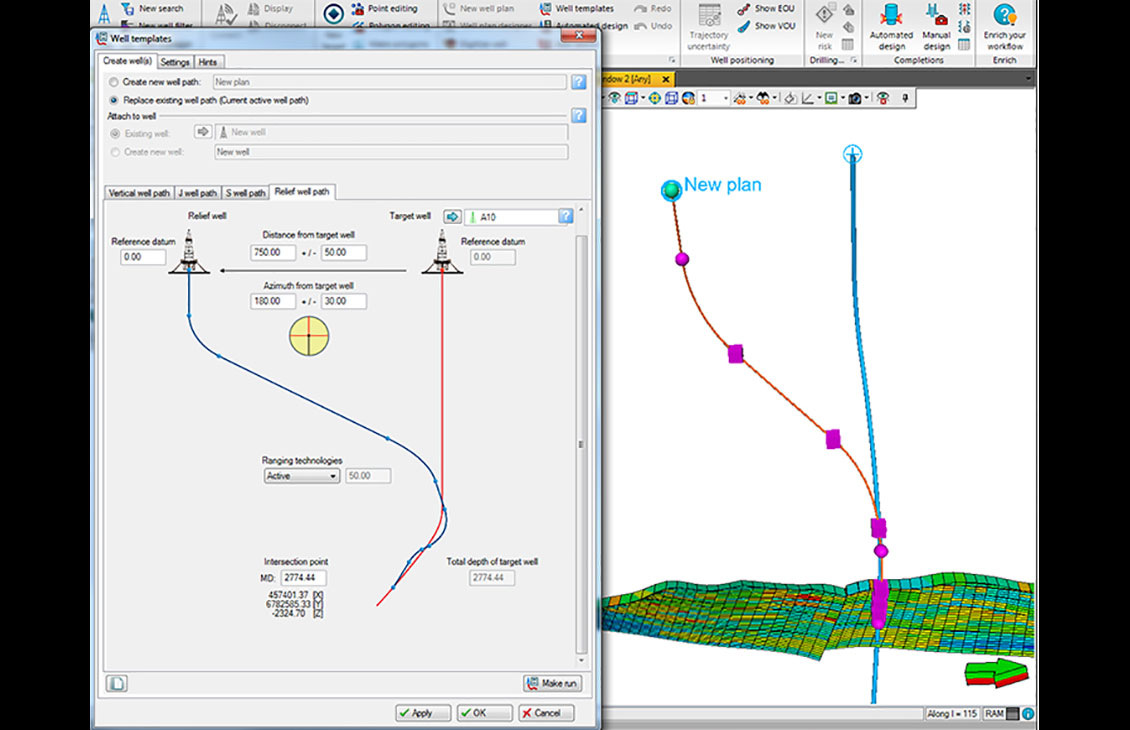Open dropdown arrow next to camera icon
1130x730 pixels.
tap(866, 98)
